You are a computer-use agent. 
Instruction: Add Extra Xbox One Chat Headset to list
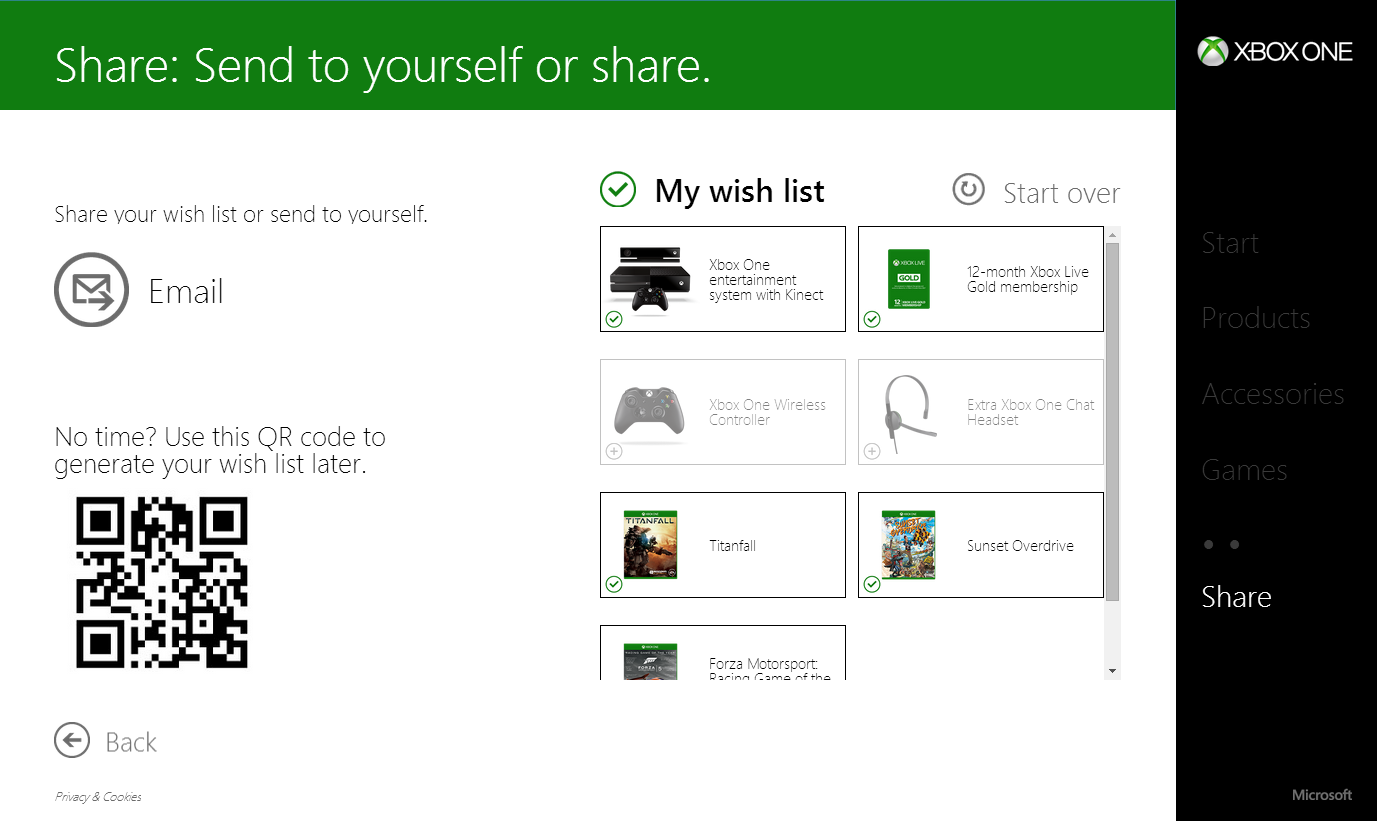[x=872, y=452]
